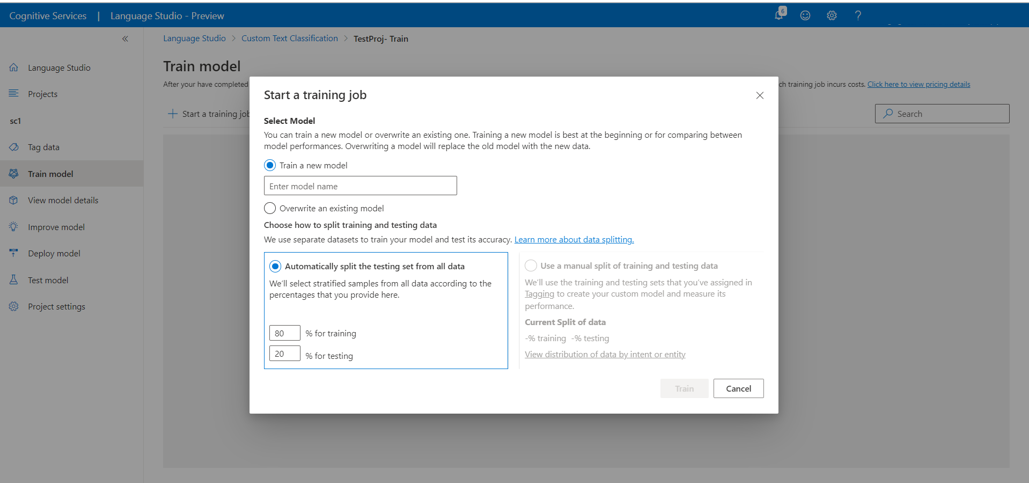The height and width of the screenshot is (483, 1029).
Task: Open View model details in sidebar
Action: [63, 200]
